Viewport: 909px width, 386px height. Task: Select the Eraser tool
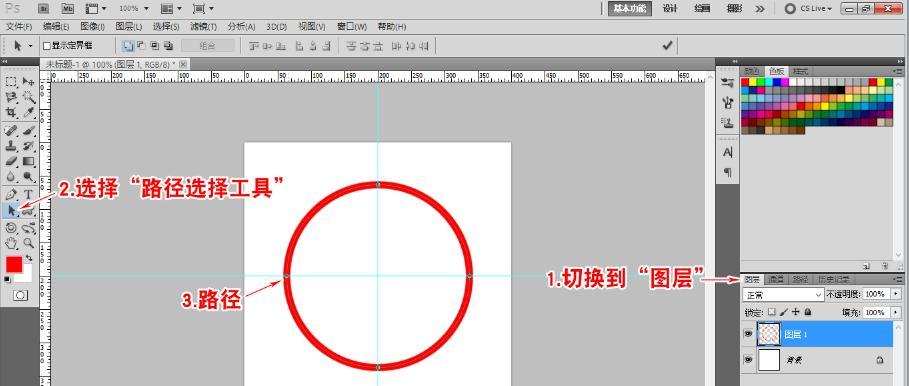pyautogui.click(x=11, y=161)
